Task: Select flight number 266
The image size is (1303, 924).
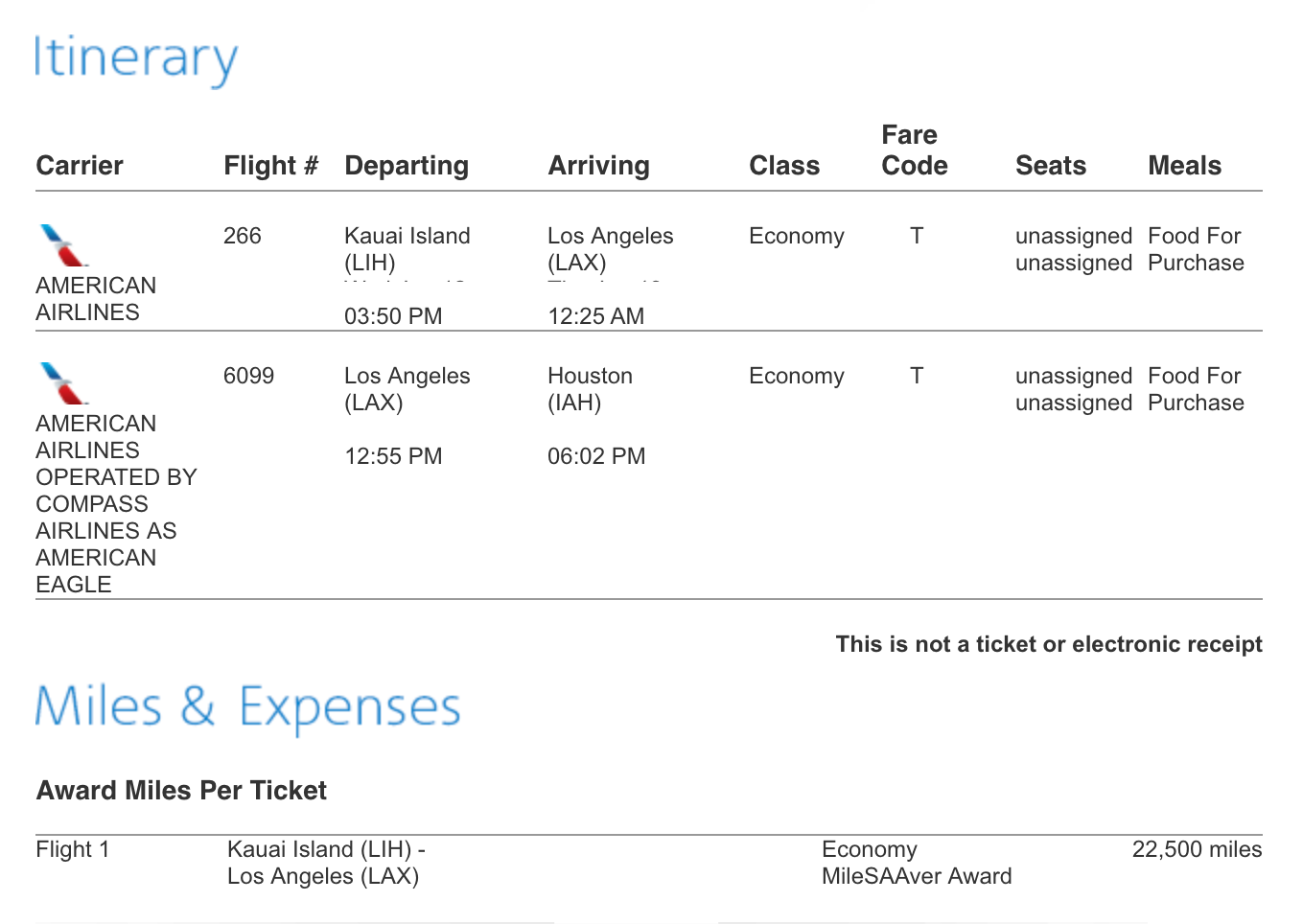Action: click(243, 236)
